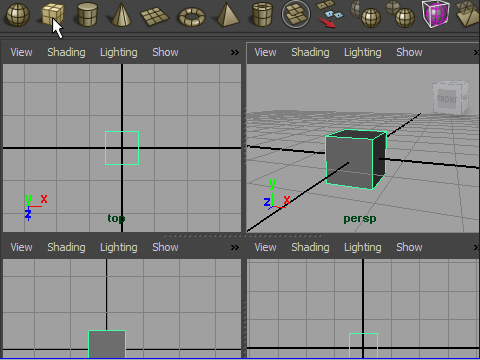480x360 pixels.
Task: Open View menu in the bottom-left viewport
Action: tap(21, 247)
